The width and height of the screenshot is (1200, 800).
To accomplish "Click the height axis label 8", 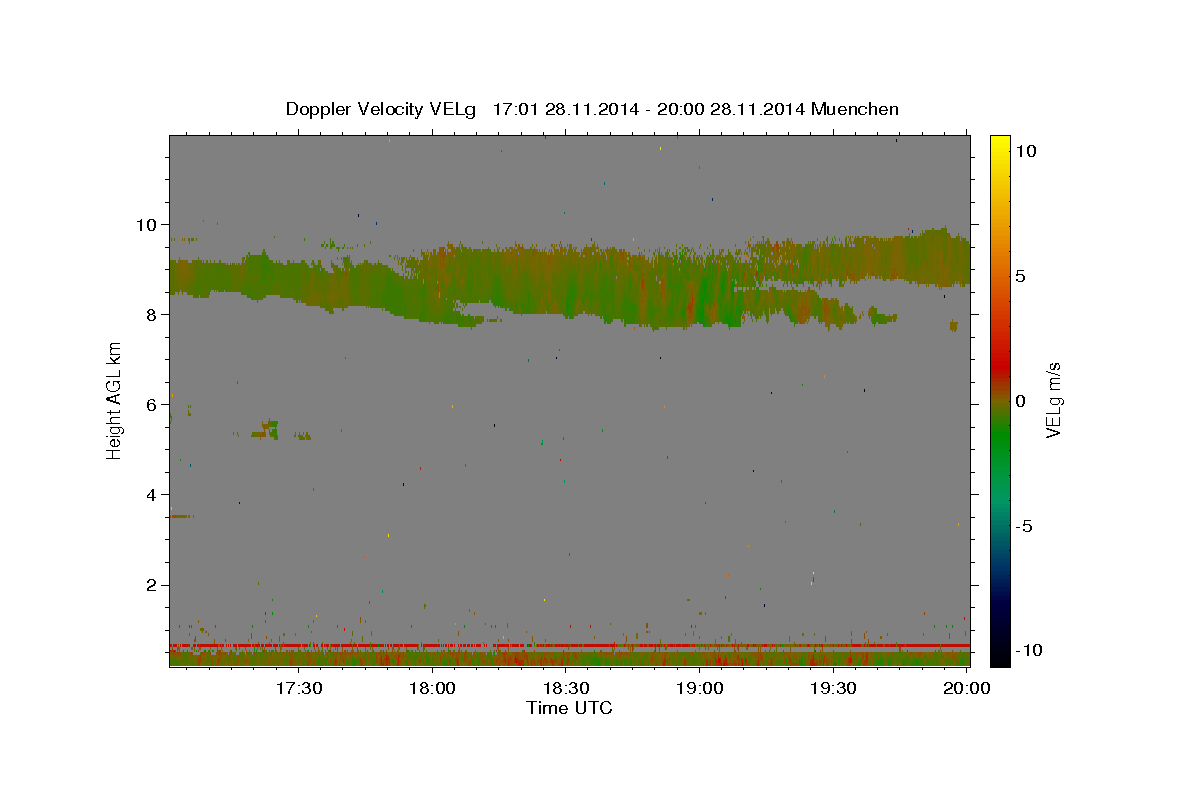I will (x=149, y=315).
